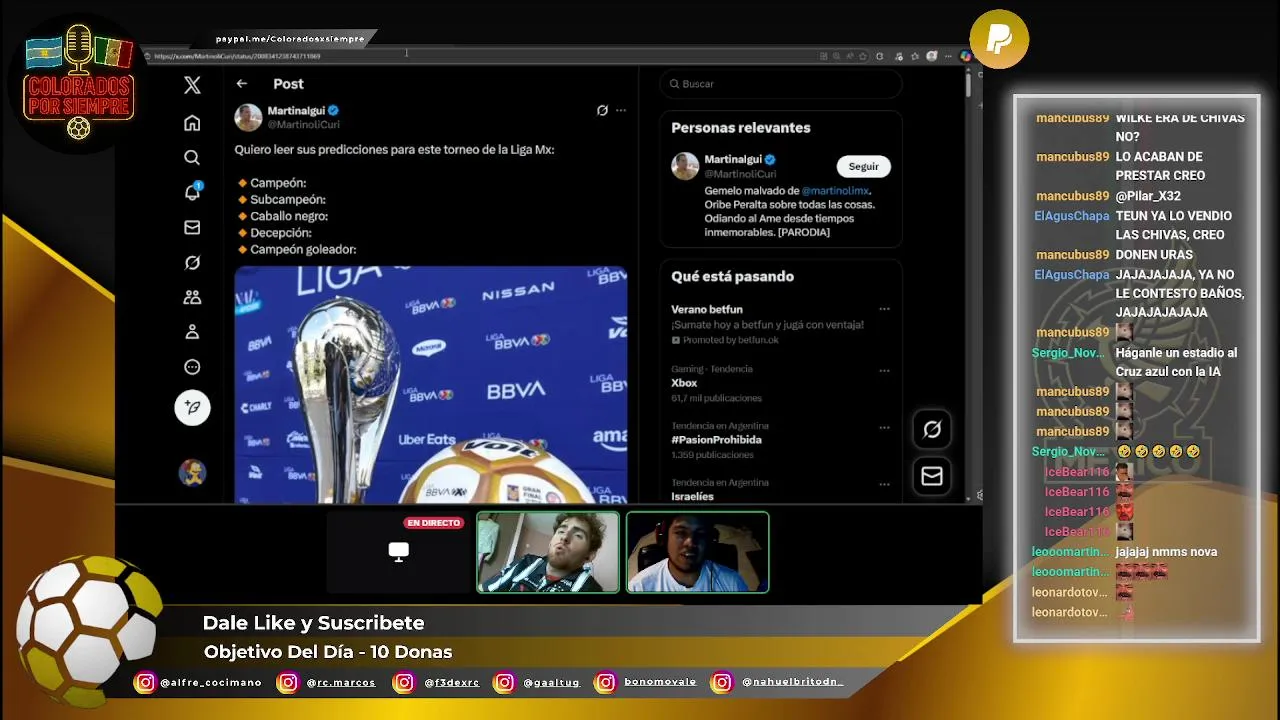Viewport: 1280px width, 720px height.
Task: Click 'Personas relevantes' heading
Action: tap(740, 128)
